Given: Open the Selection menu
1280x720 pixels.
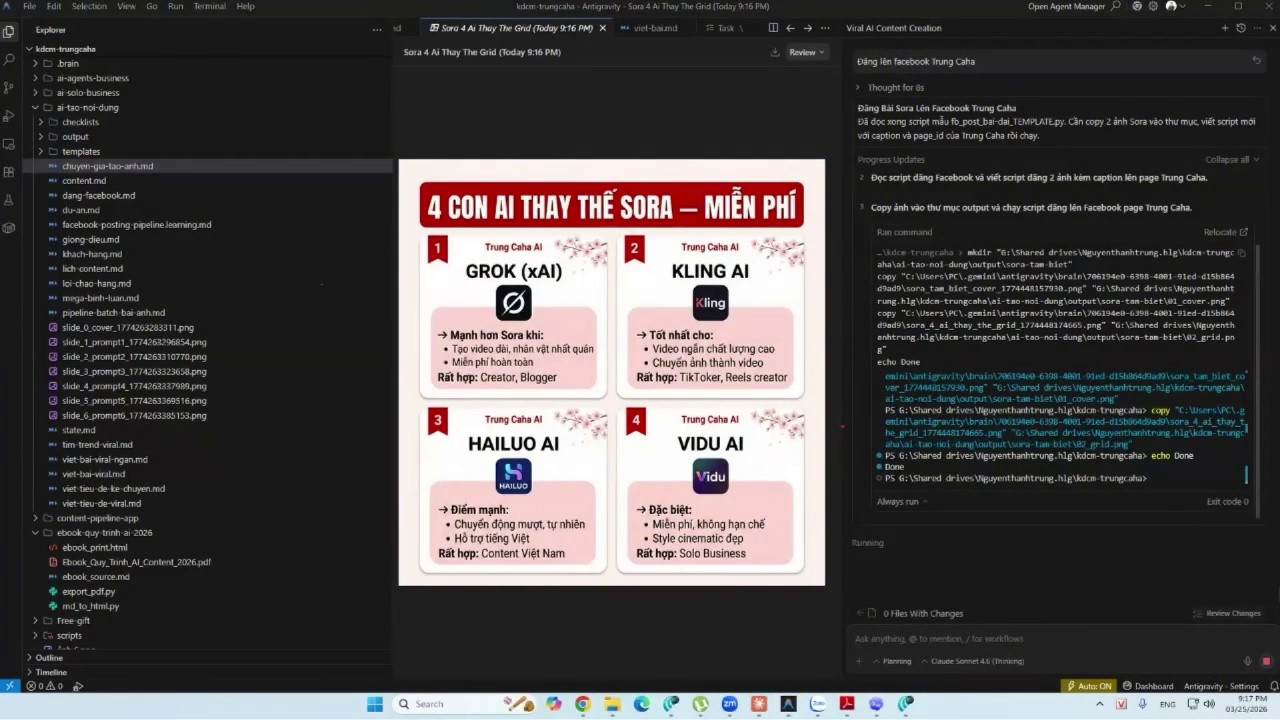Looking at the screenshot, I should (89, 6).
